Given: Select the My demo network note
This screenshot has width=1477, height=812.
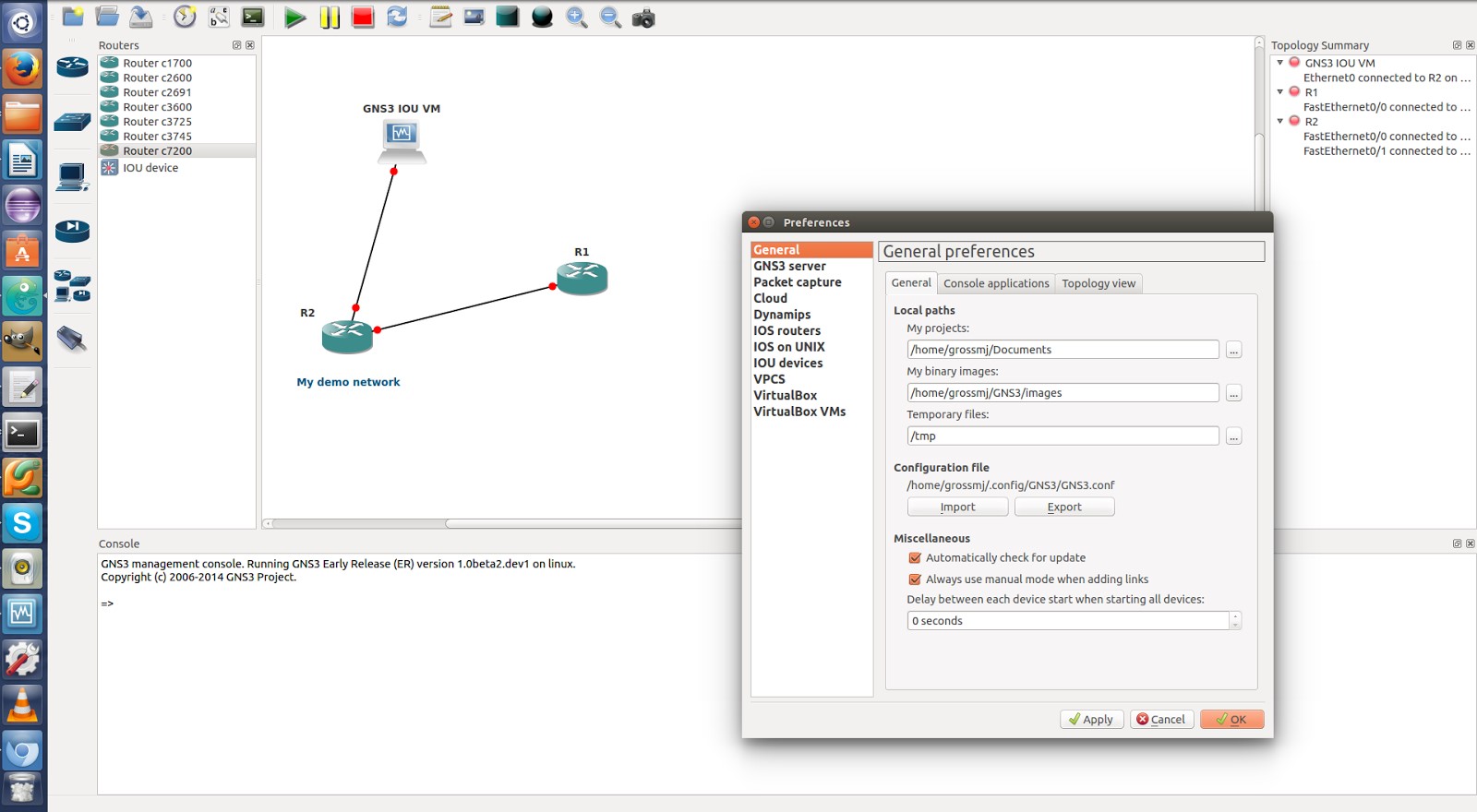Looking at the screenshot, I should (348, 382).
